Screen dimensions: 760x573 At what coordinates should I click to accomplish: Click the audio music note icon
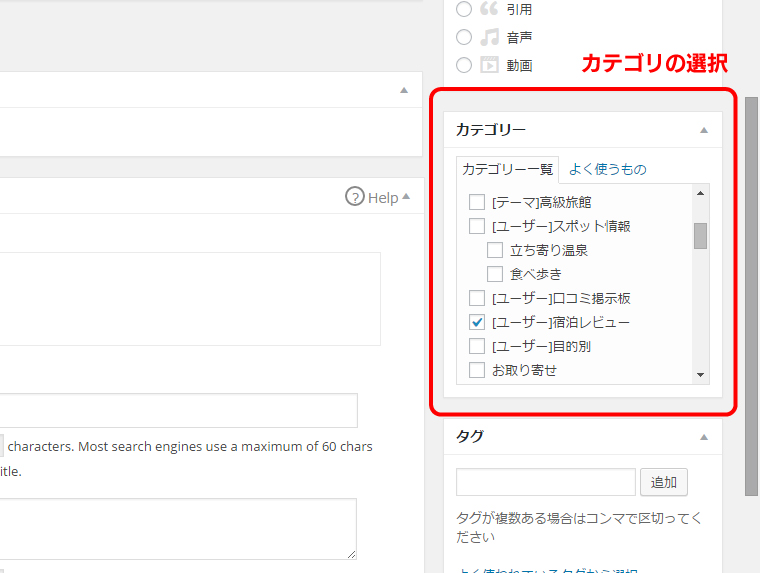[489, 37]
